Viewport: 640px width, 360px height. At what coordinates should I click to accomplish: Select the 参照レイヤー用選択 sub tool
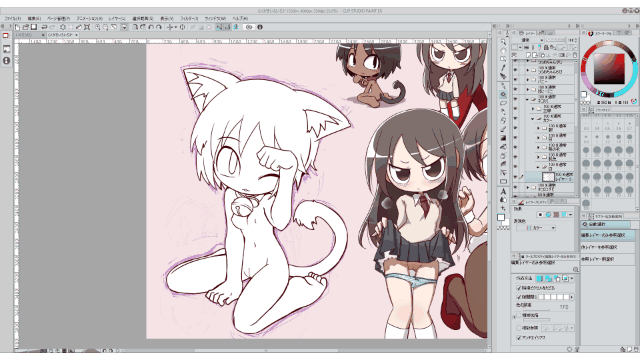coord(608,259)
